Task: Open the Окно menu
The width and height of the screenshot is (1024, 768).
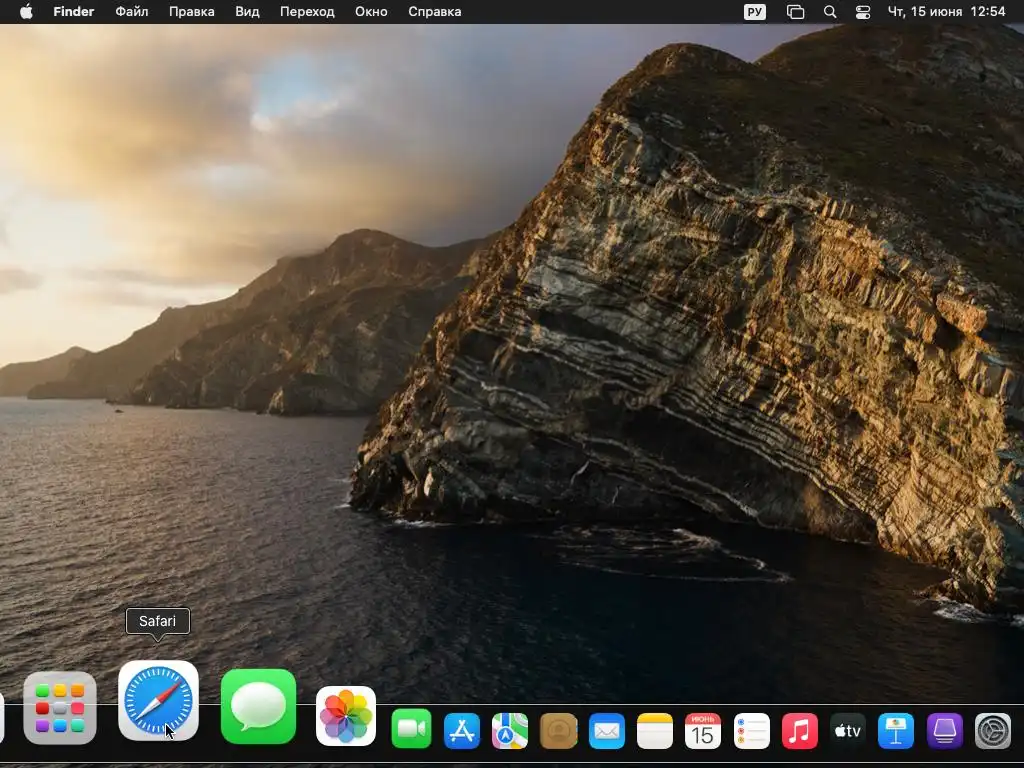Action: click(372, 12)
